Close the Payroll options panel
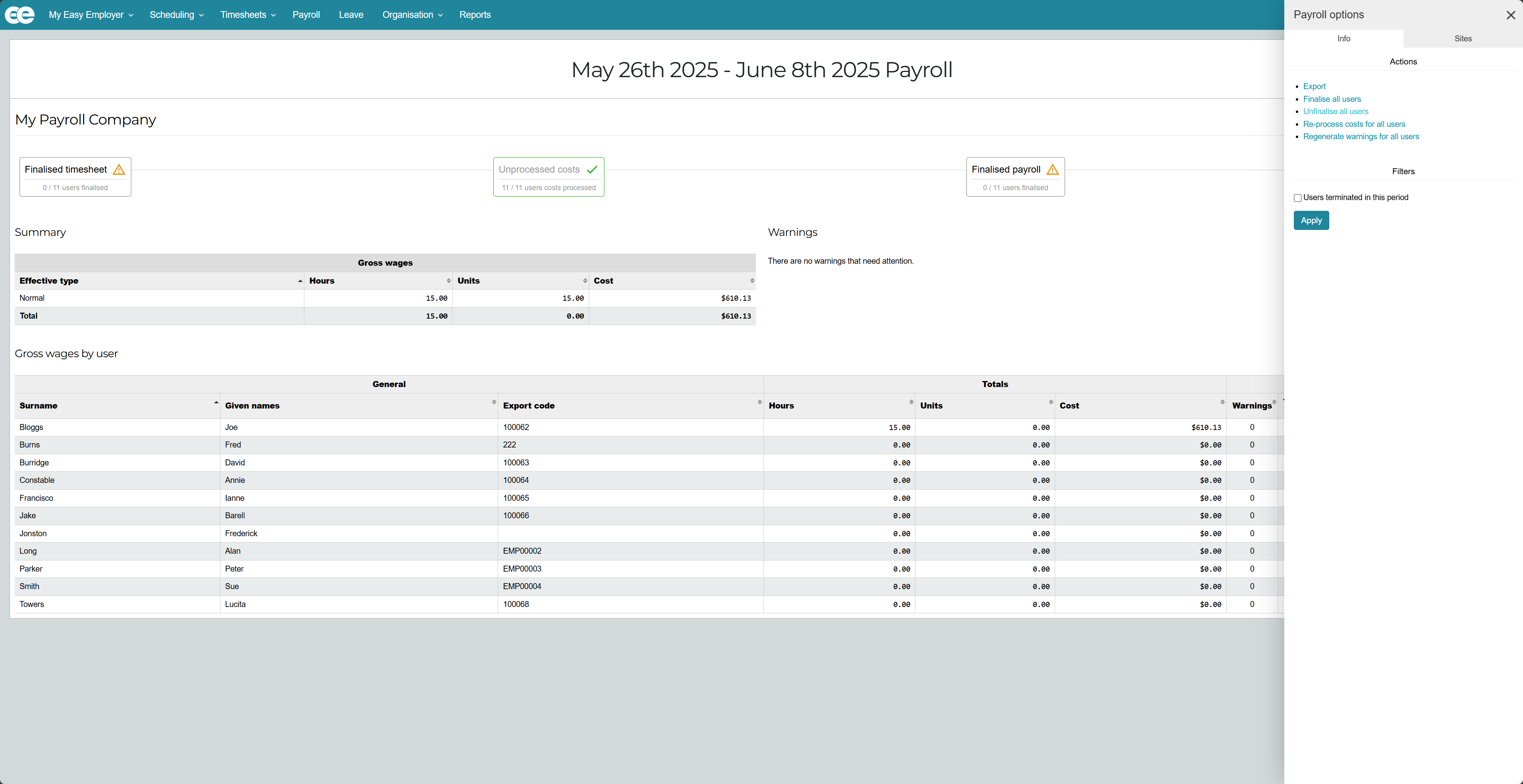The height and width of the screenshot is (784, 1523). click(x=1511, y=15)
